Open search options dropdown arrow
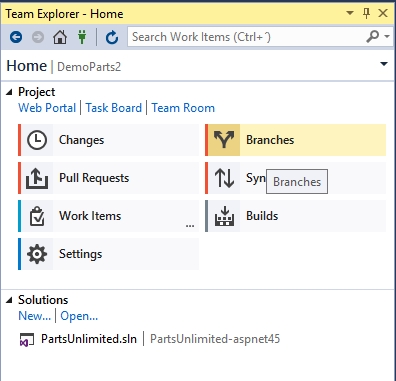The image size is (396, 381). point(387,36)
